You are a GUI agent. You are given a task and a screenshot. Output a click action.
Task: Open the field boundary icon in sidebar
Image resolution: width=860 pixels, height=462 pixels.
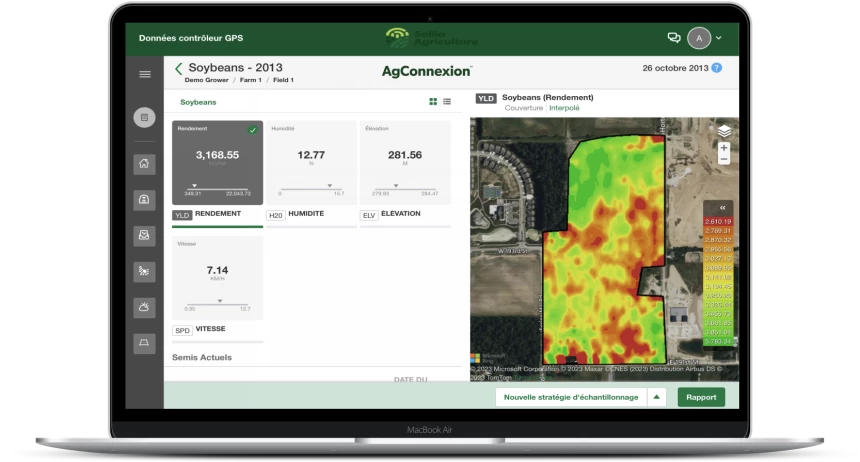pos(144,343)
